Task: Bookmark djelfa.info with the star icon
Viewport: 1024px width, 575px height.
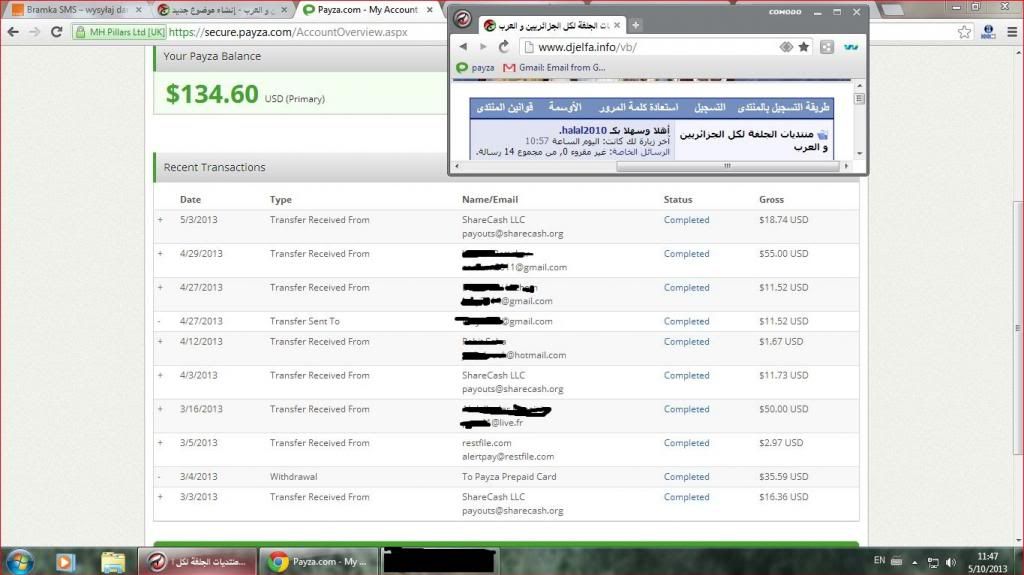Action: coord(804,47)
